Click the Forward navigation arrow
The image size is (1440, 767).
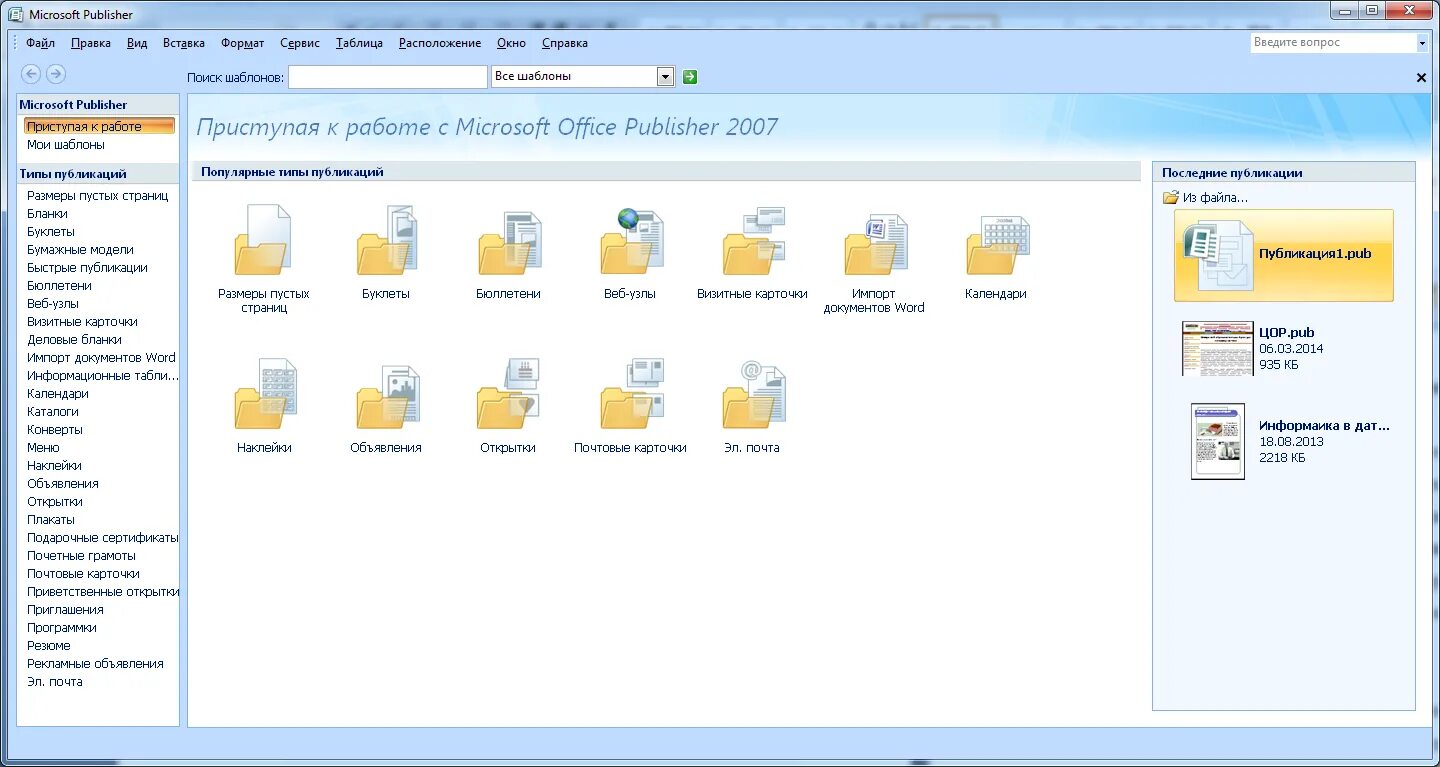56,73
